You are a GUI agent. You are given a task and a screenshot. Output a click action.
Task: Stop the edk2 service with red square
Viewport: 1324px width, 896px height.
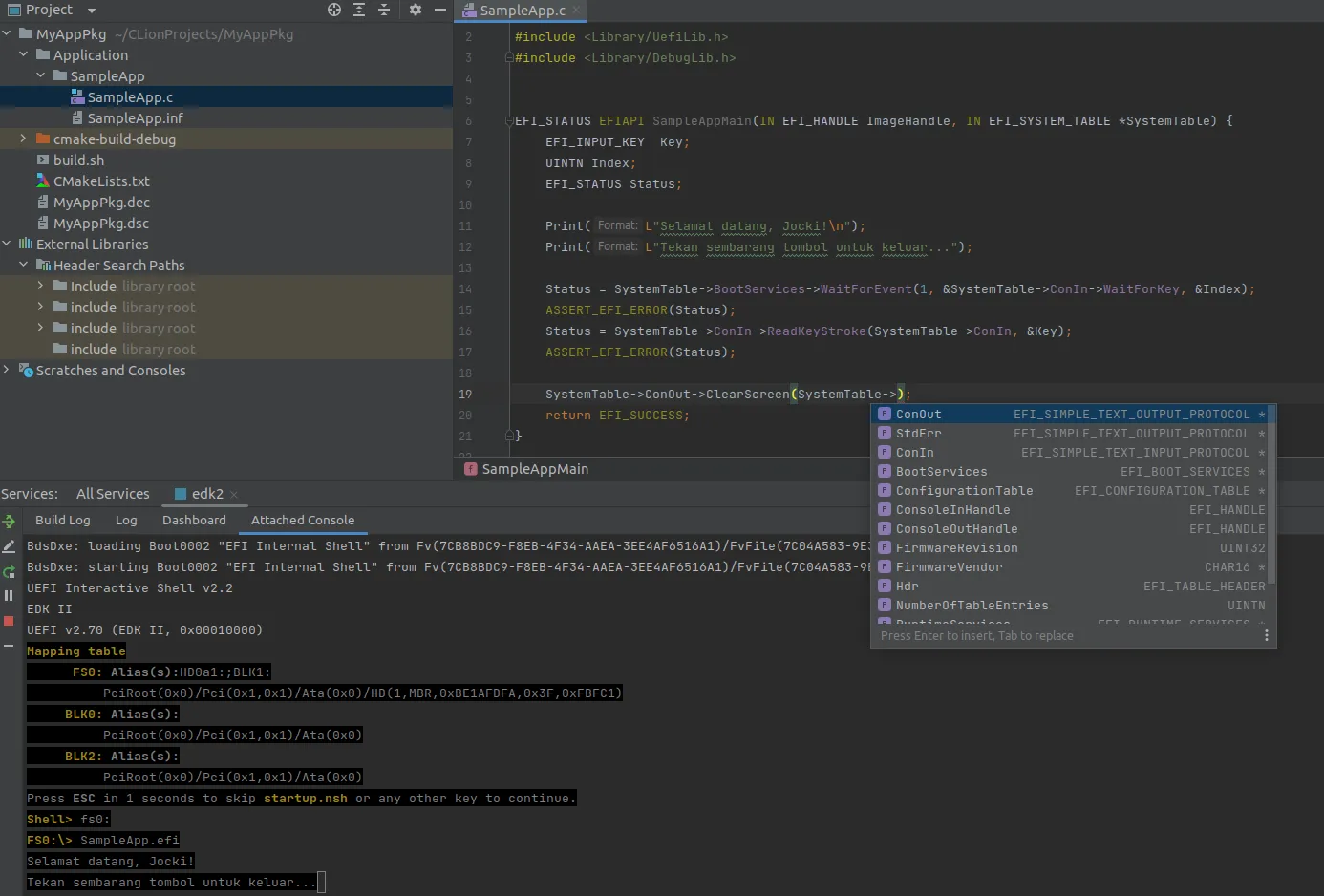click(x=9, y=621)
